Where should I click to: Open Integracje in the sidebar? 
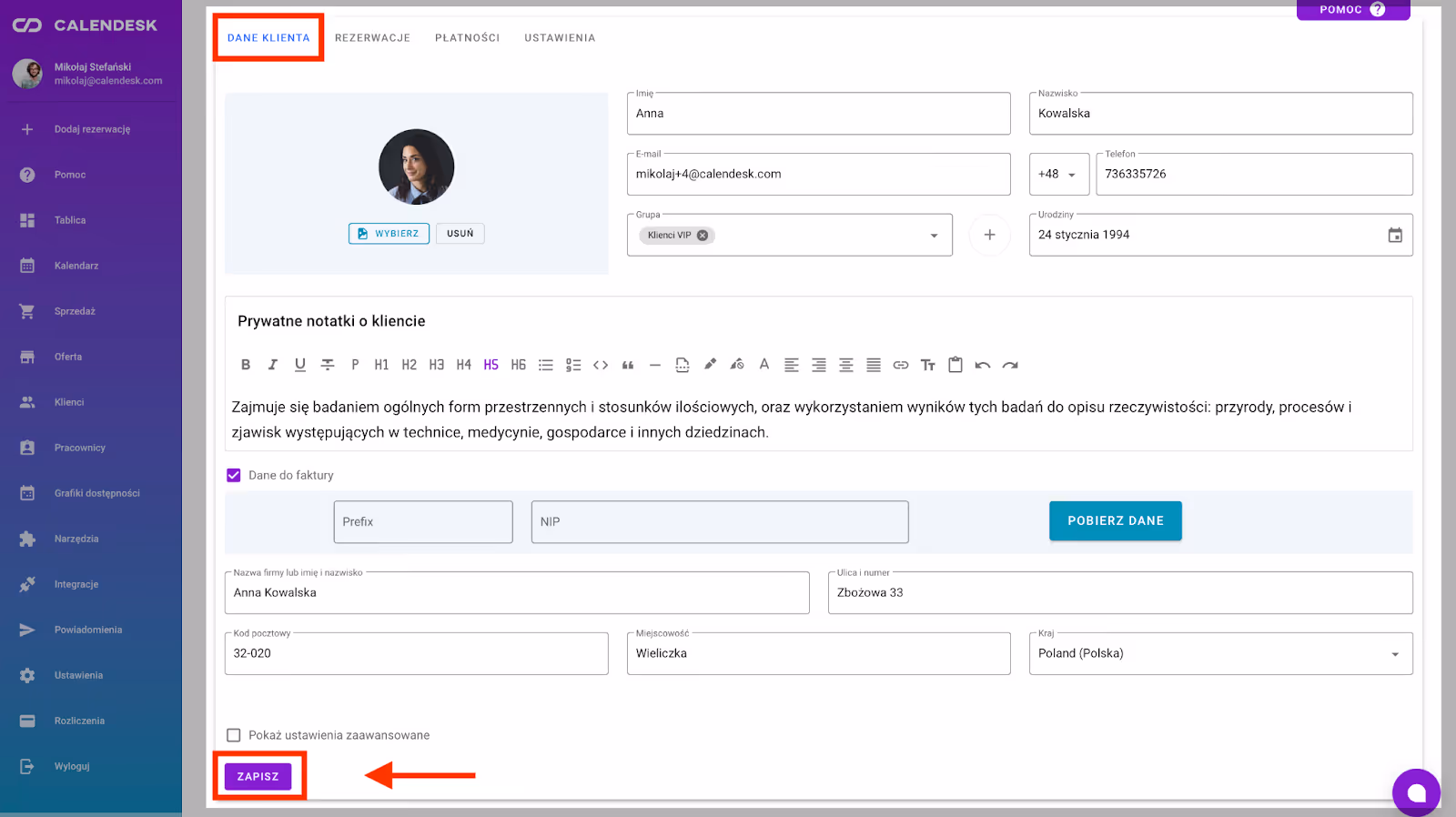[x=91, y=584]
